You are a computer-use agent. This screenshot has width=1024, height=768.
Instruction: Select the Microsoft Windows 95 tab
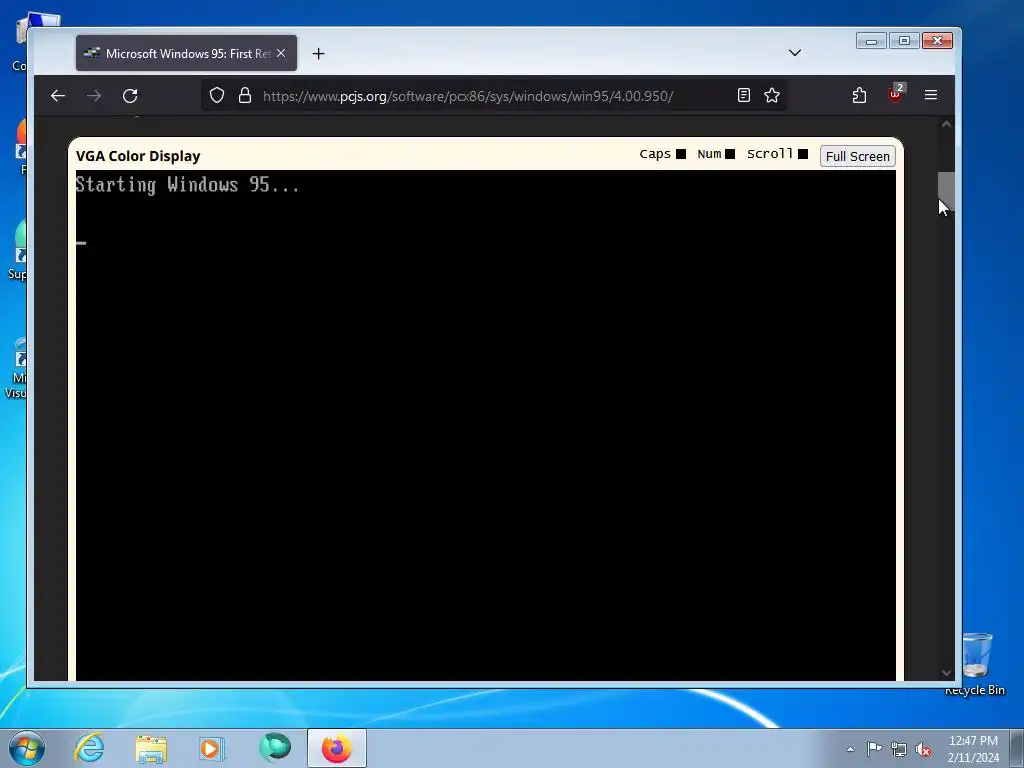point(186,53)
